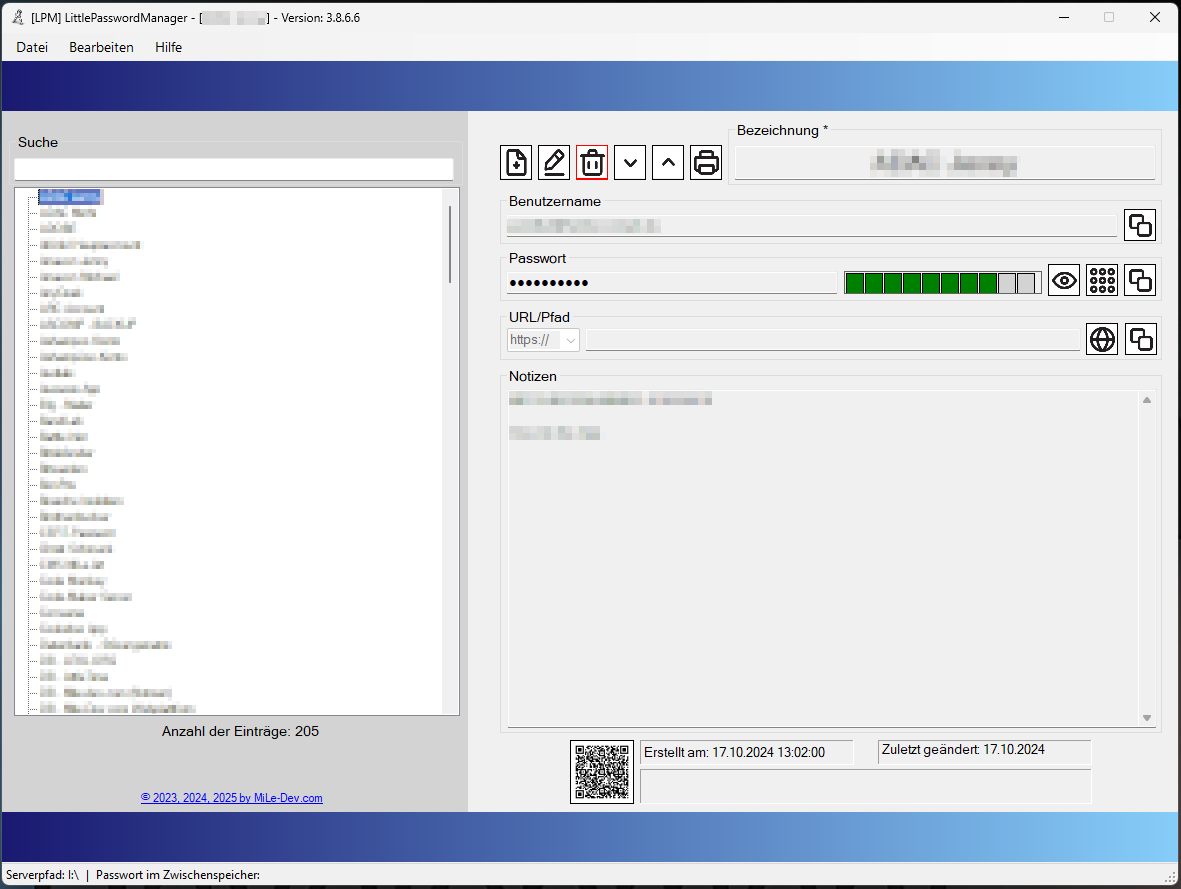Open the password generator grid icon
This screenshot has height=889, width=1181.
coord(1102,281)
